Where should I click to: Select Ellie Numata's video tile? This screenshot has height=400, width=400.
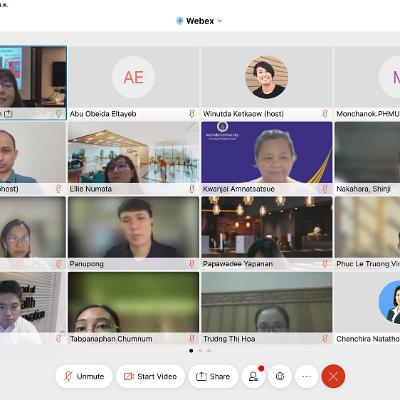[x=133, y=158]
